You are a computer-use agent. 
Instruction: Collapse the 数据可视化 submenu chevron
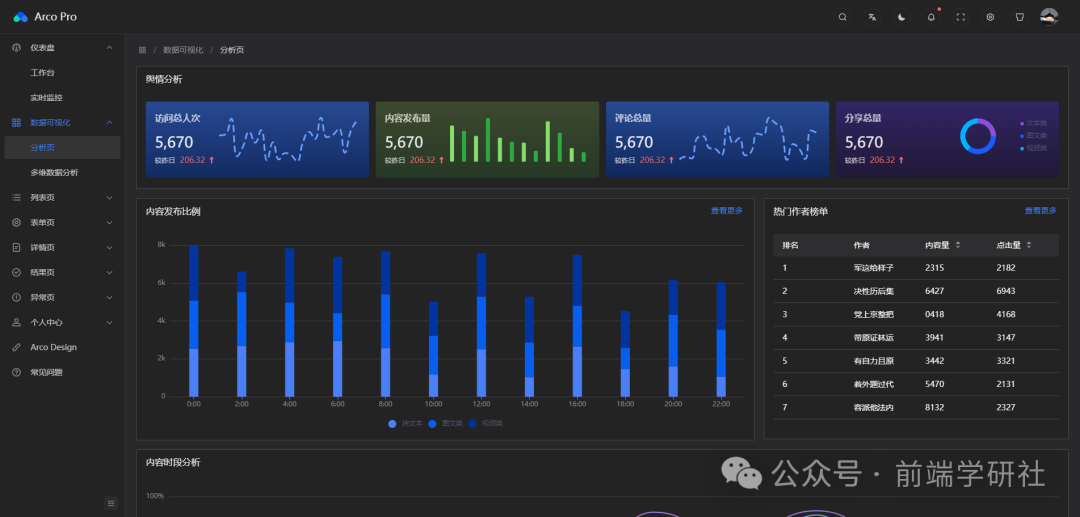pos(110,123)
